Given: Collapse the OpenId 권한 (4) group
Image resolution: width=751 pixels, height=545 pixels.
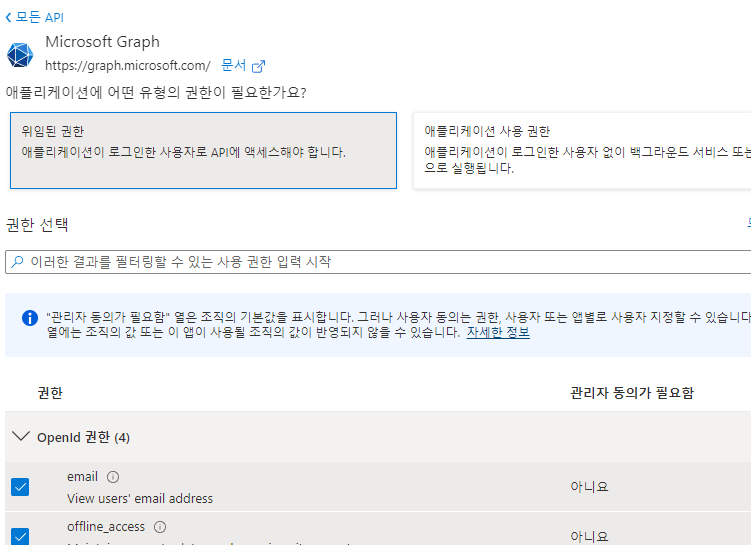Looking at the screenshot, I should click(21, 436).
